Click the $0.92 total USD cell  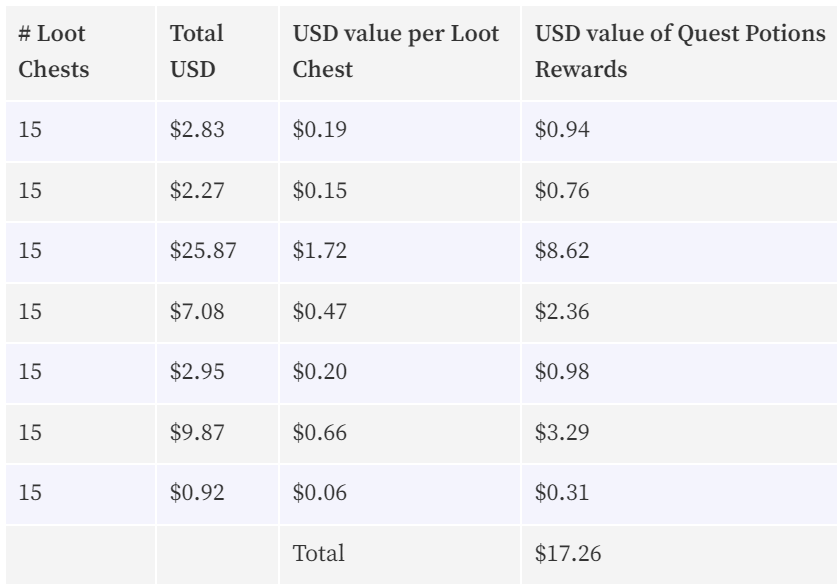point(218,494)
